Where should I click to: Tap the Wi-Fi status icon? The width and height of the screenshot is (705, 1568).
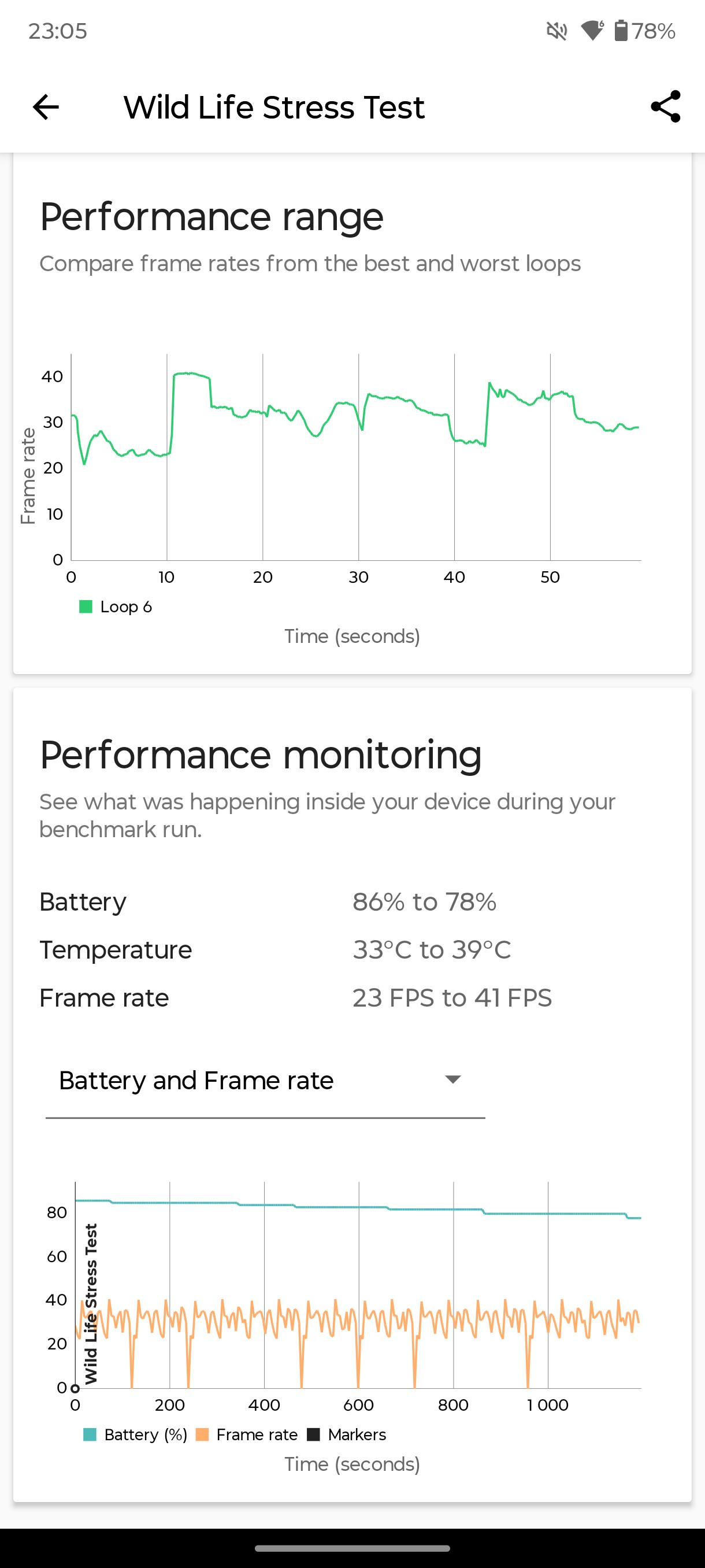(592, 31)
